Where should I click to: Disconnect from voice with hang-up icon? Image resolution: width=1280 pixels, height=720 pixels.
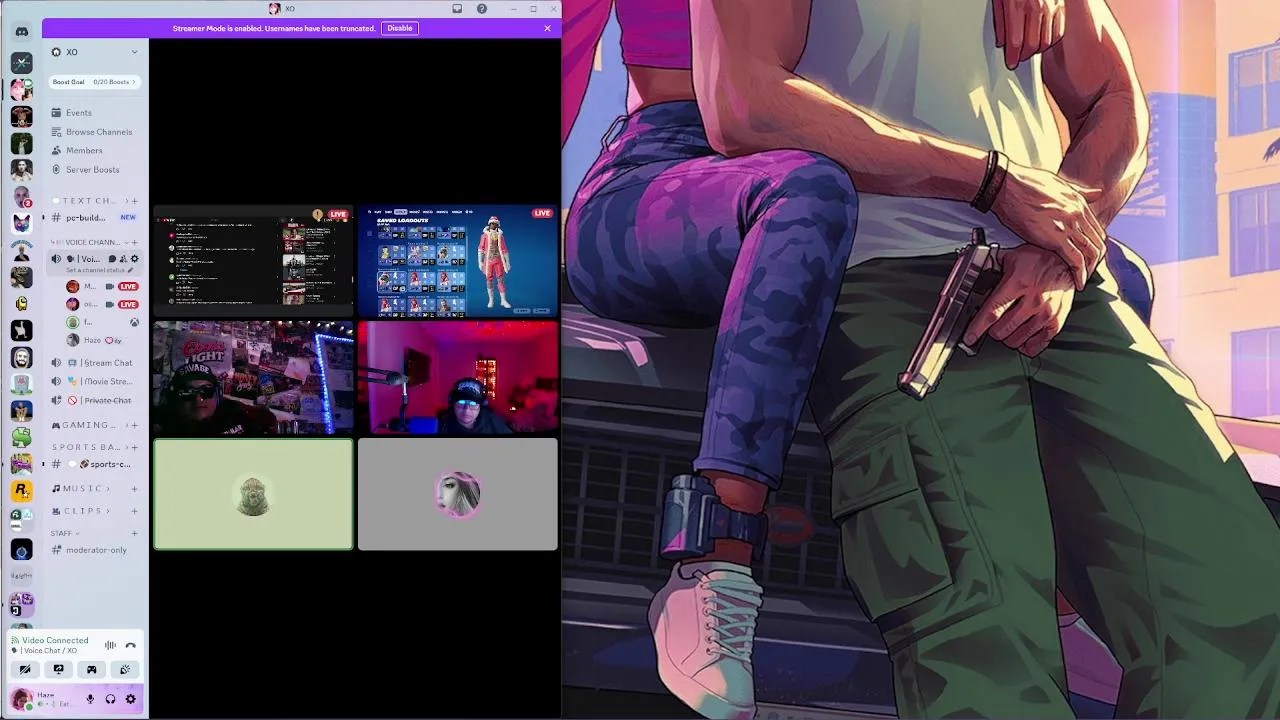point(130,645)
